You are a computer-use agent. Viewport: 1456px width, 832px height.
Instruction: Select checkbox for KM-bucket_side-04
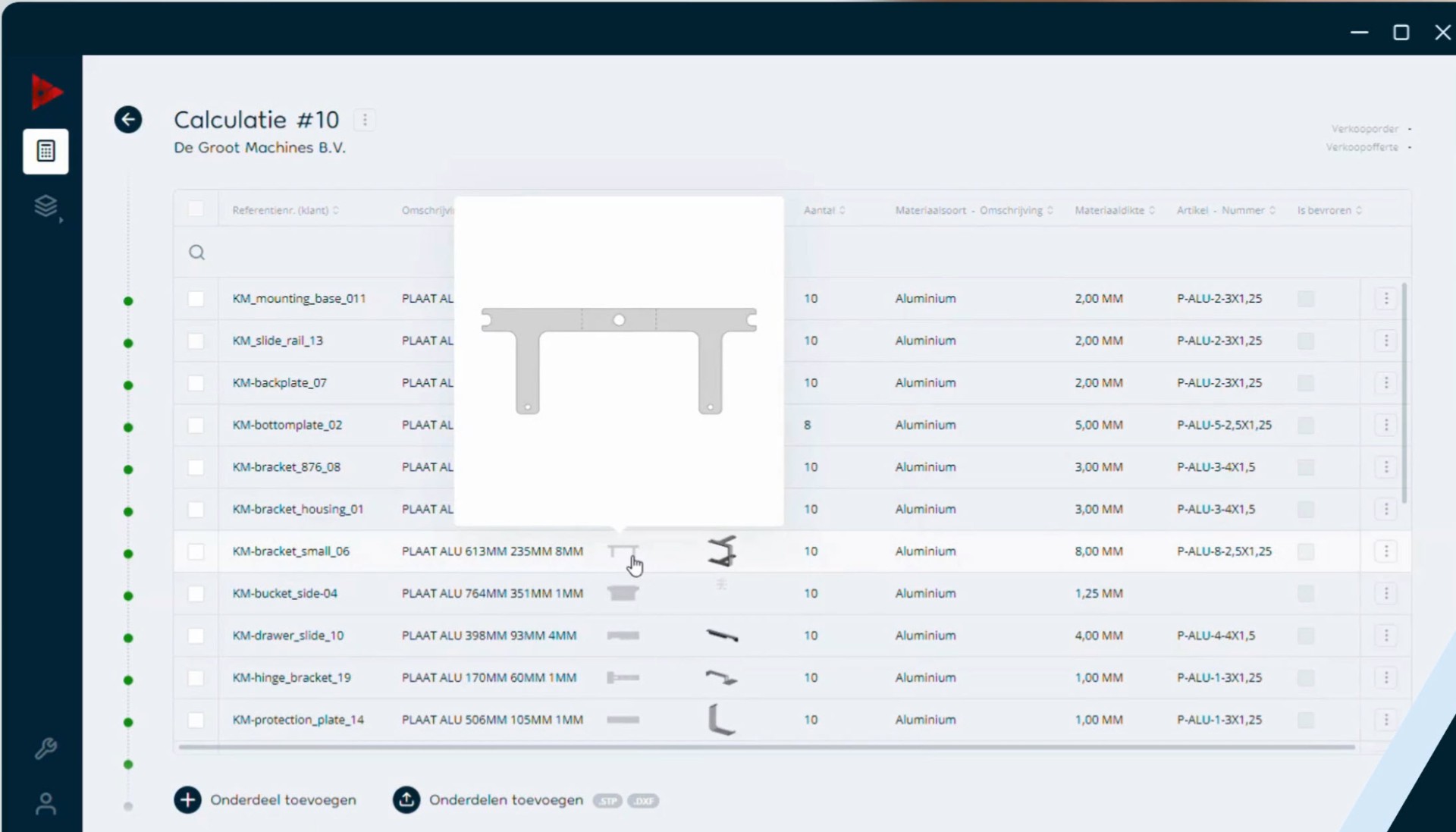pos(196,594)
